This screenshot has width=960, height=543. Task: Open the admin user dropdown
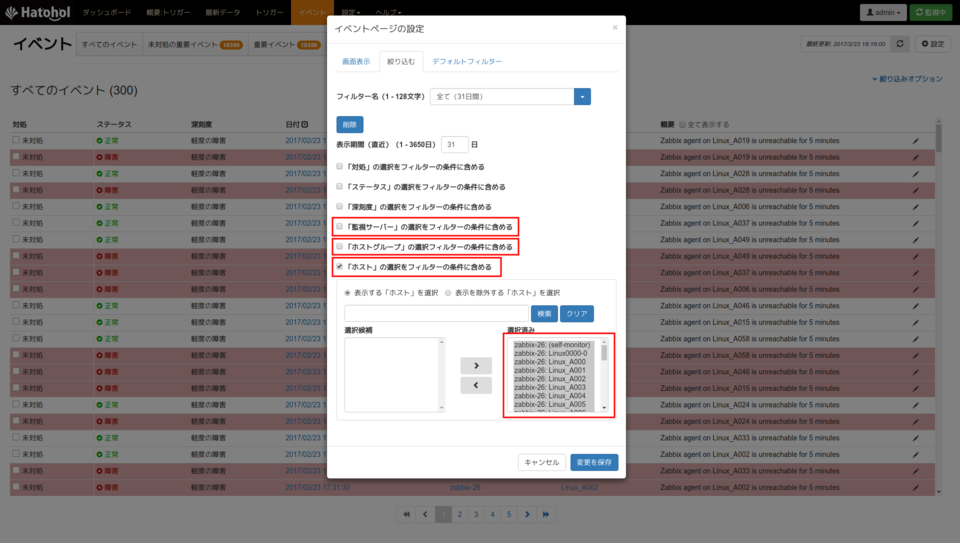884,12
